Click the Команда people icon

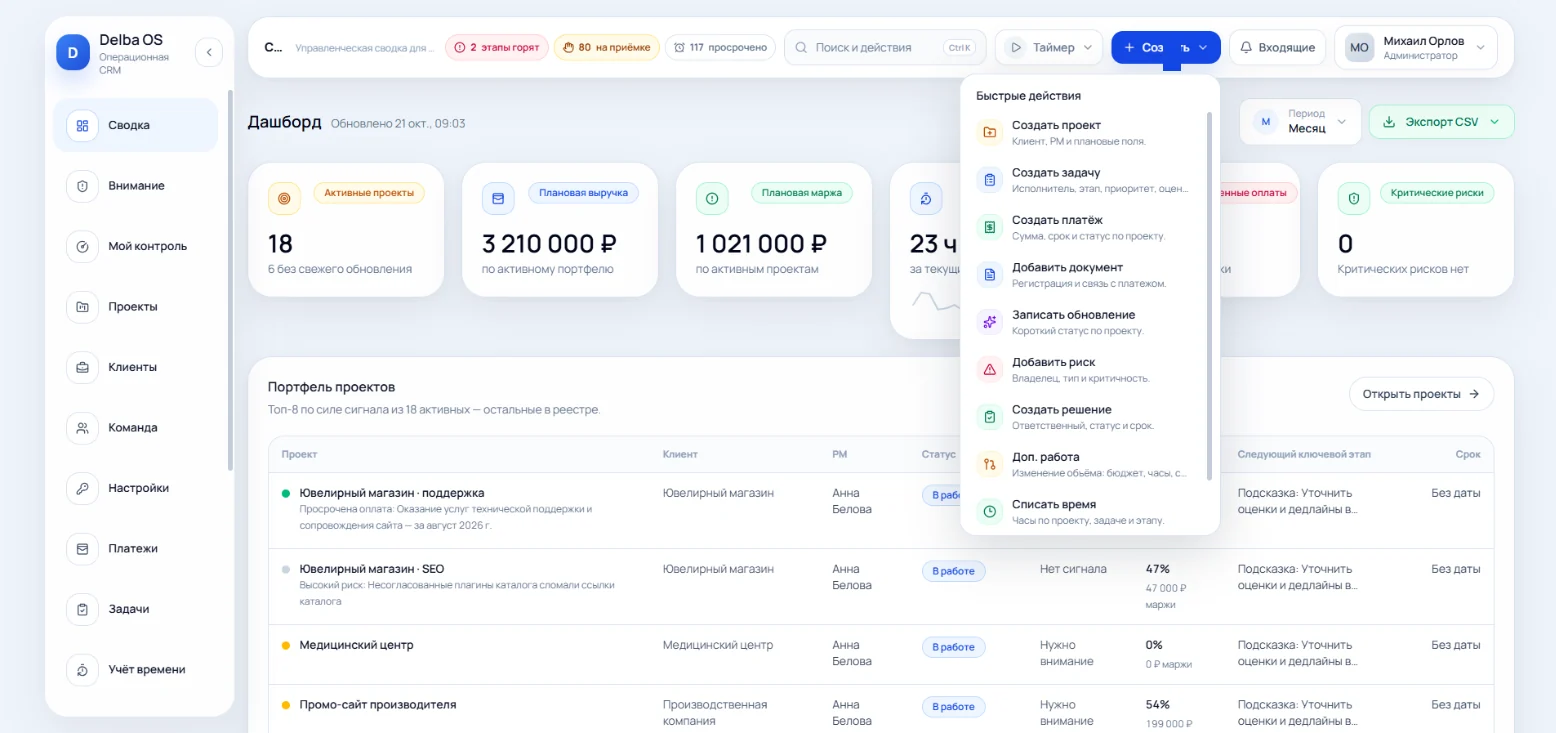pos(82,428)
